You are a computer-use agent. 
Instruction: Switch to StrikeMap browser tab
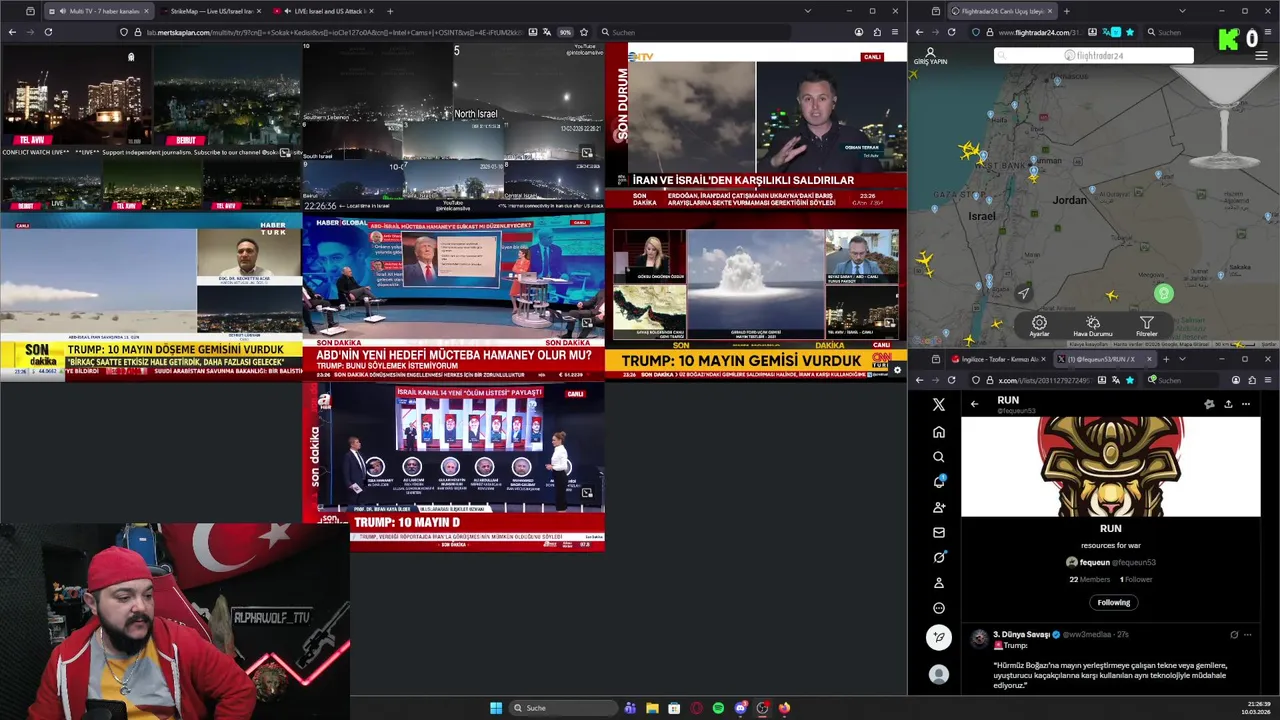coord(210,11)
